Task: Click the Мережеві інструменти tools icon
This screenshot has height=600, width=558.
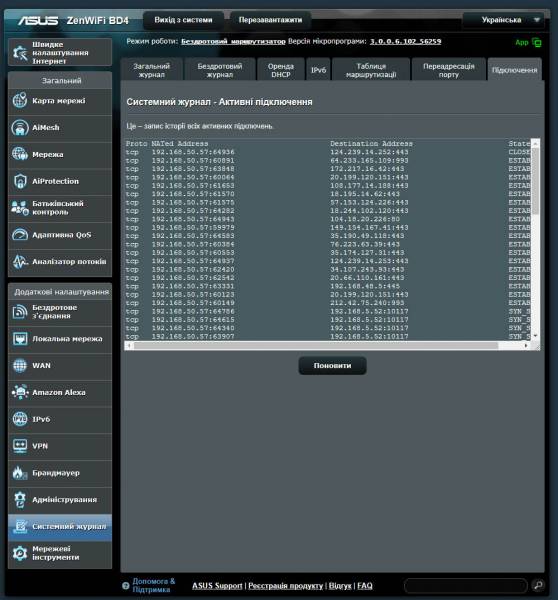Action: click(x=20, y=553)
